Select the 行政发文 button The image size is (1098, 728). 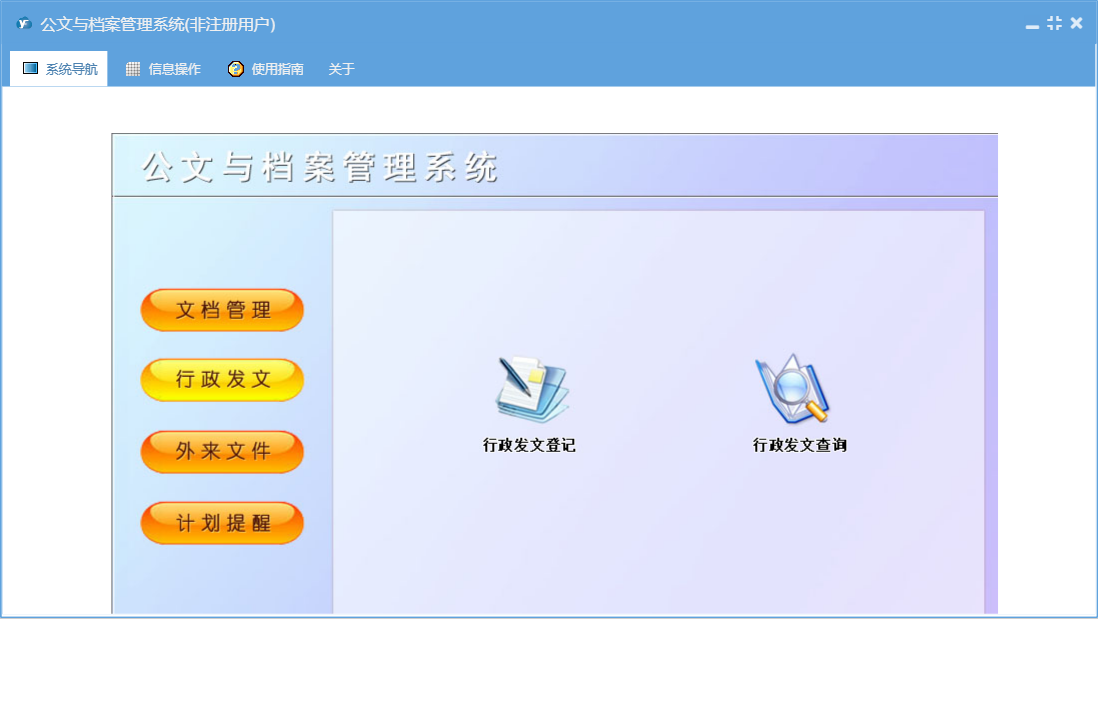[222, 379]
